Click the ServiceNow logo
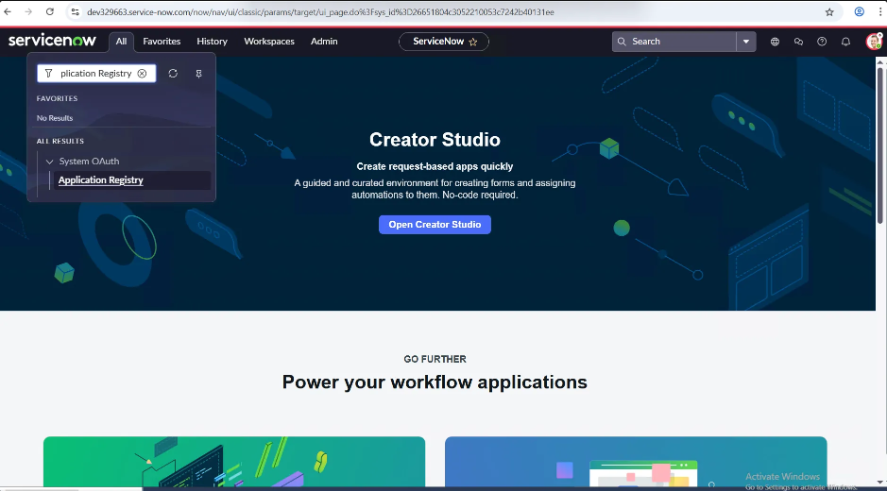This screenshot has width=887, height=491. tap(52, 41)
